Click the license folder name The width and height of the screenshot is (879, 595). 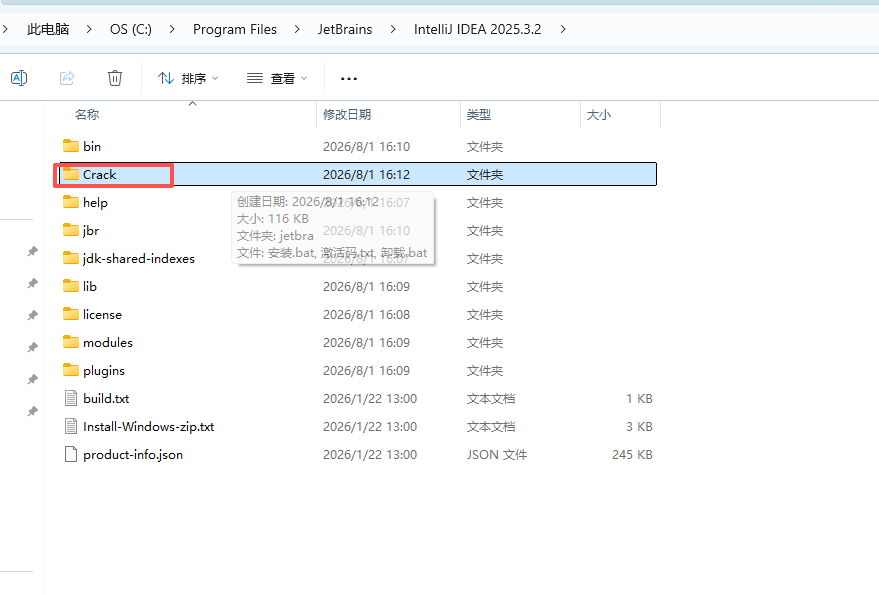point(102,315)
